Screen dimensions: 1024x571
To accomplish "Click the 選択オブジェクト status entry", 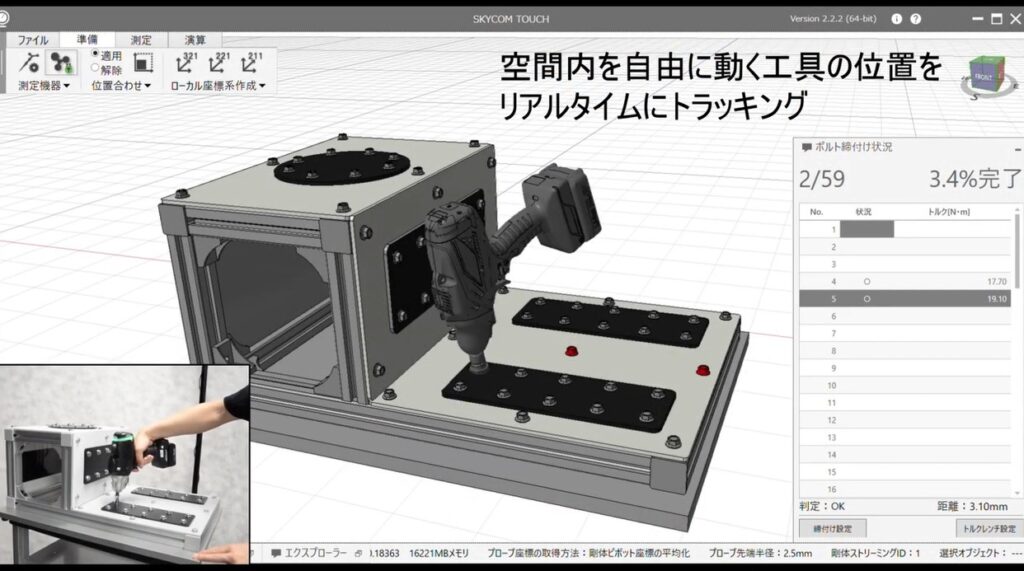I will click(x=980, y=553).
